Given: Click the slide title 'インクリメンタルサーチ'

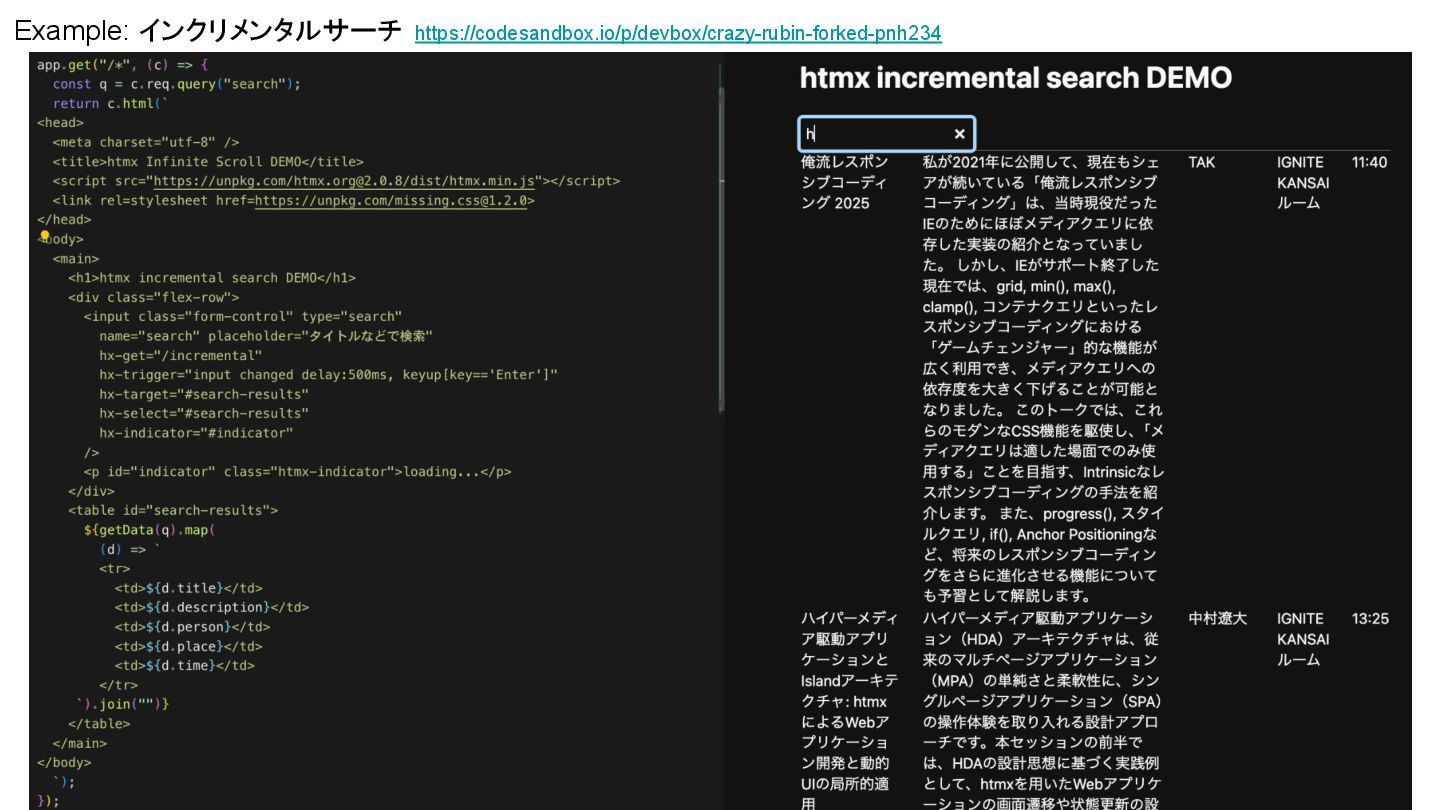Looking at the screenshot, I should 269,30.
